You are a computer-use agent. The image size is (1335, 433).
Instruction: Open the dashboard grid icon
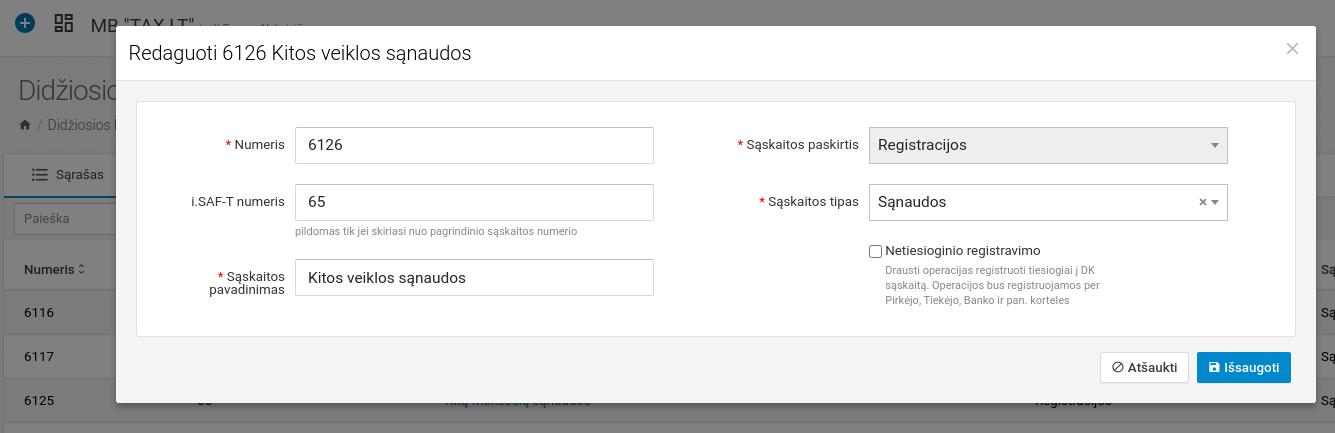64,22
